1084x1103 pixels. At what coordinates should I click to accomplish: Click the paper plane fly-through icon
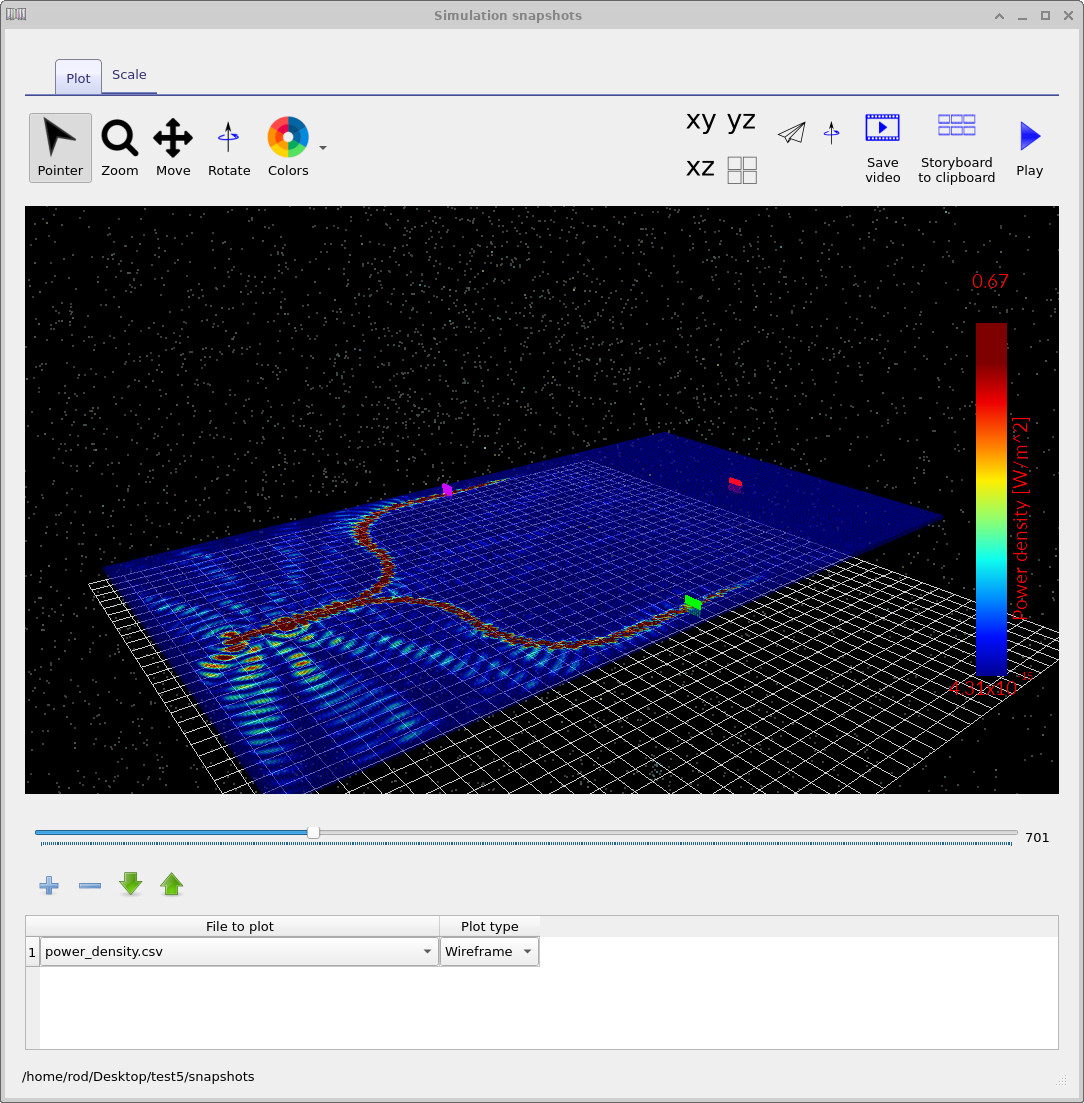pyautogui.click(x=791, y=131)
